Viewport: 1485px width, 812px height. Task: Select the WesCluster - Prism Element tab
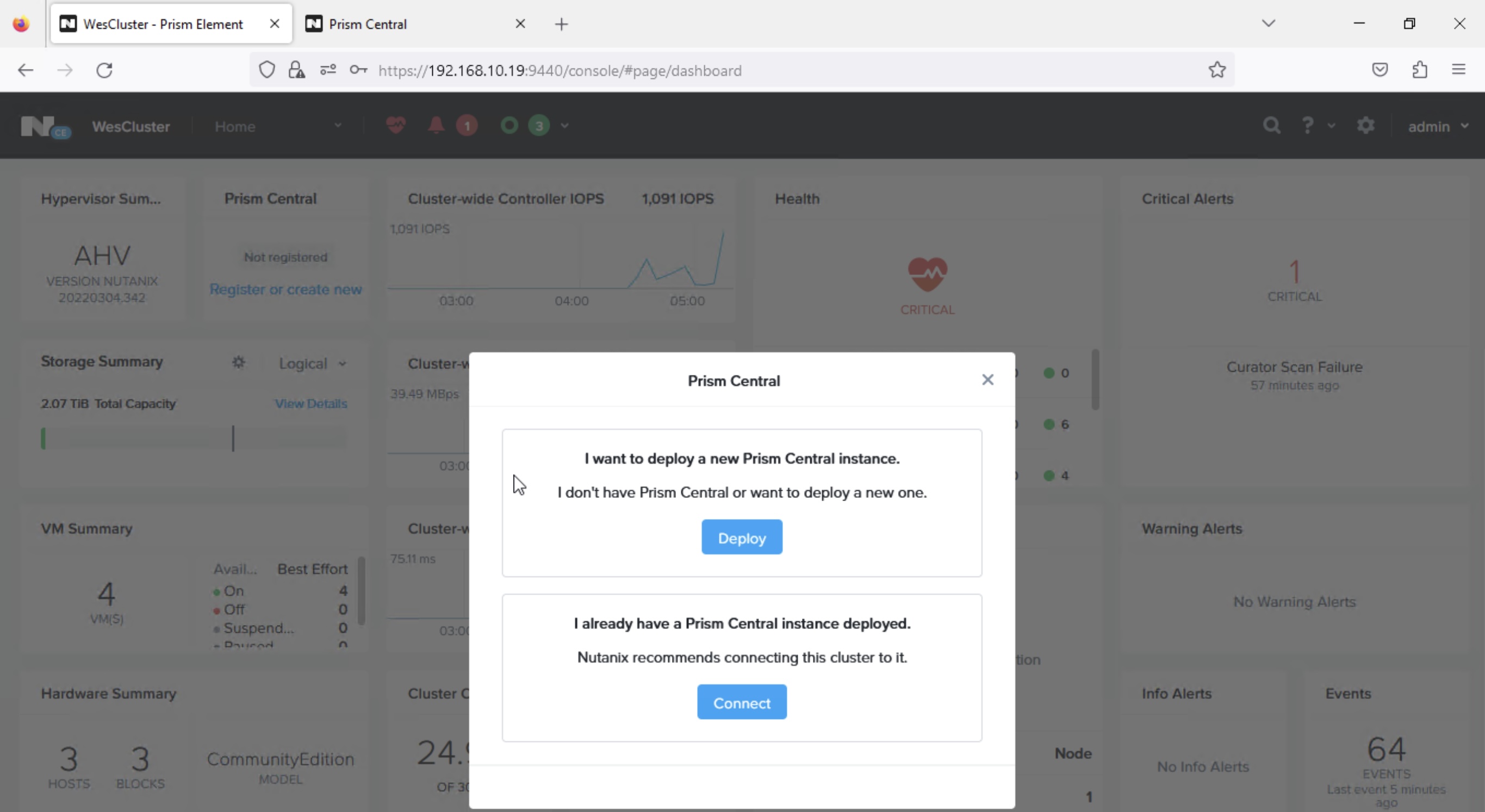tap(163, 23)
